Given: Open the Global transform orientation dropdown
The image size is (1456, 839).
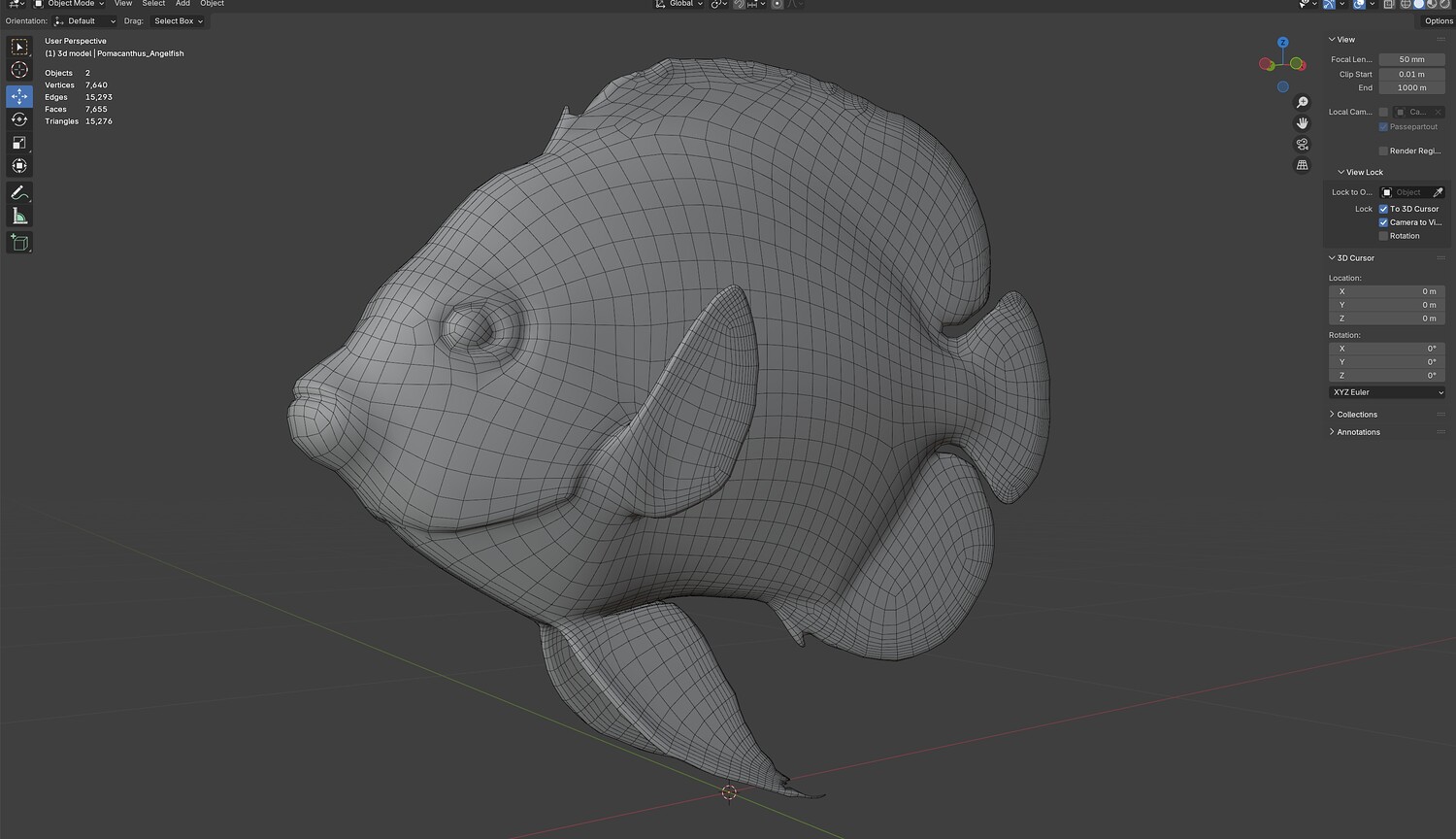Looking at the screenshot, I should 678,4.
